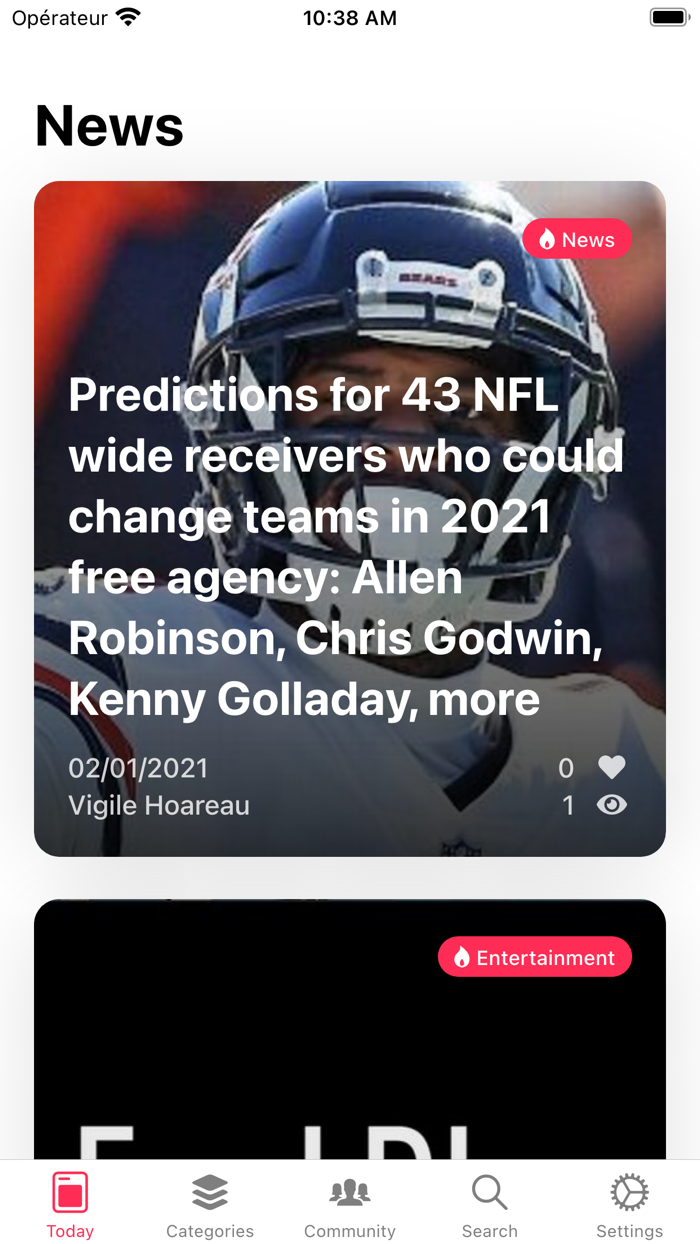Image resolution: width=700 pixels, height=1244 pixels.
Task: Tap the flame icon on Entertainment badge
Action: point(462,958)
